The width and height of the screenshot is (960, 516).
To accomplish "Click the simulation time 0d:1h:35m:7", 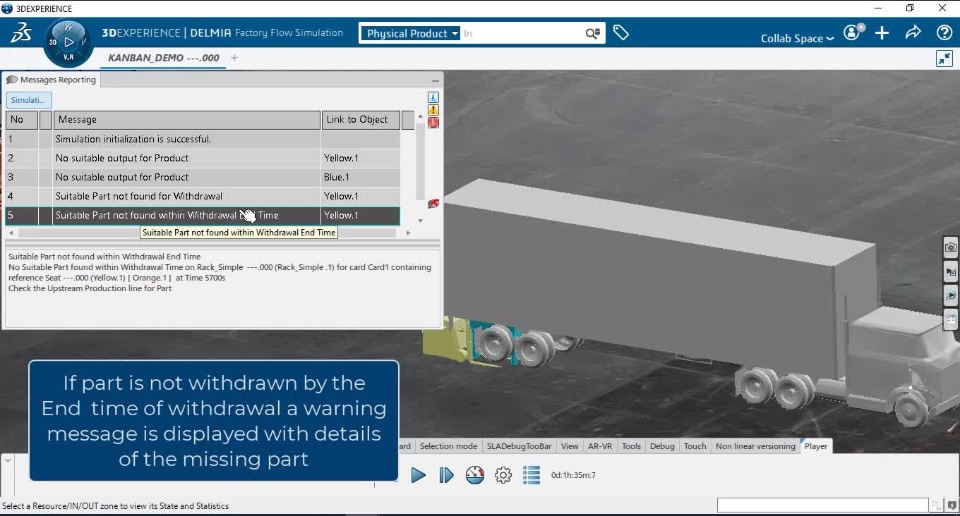I will [573, 475].
